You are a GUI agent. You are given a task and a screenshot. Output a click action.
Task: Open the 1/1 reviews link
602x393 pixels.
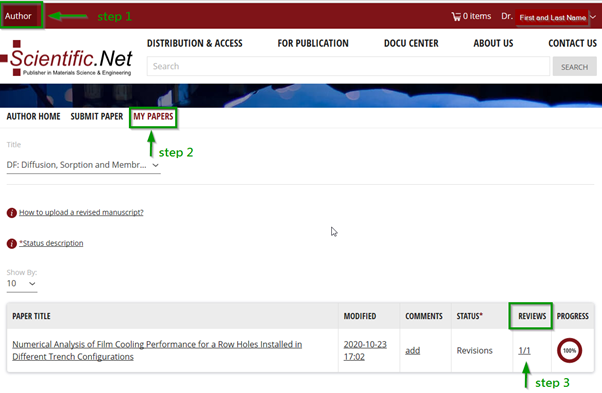click(524, 350)
